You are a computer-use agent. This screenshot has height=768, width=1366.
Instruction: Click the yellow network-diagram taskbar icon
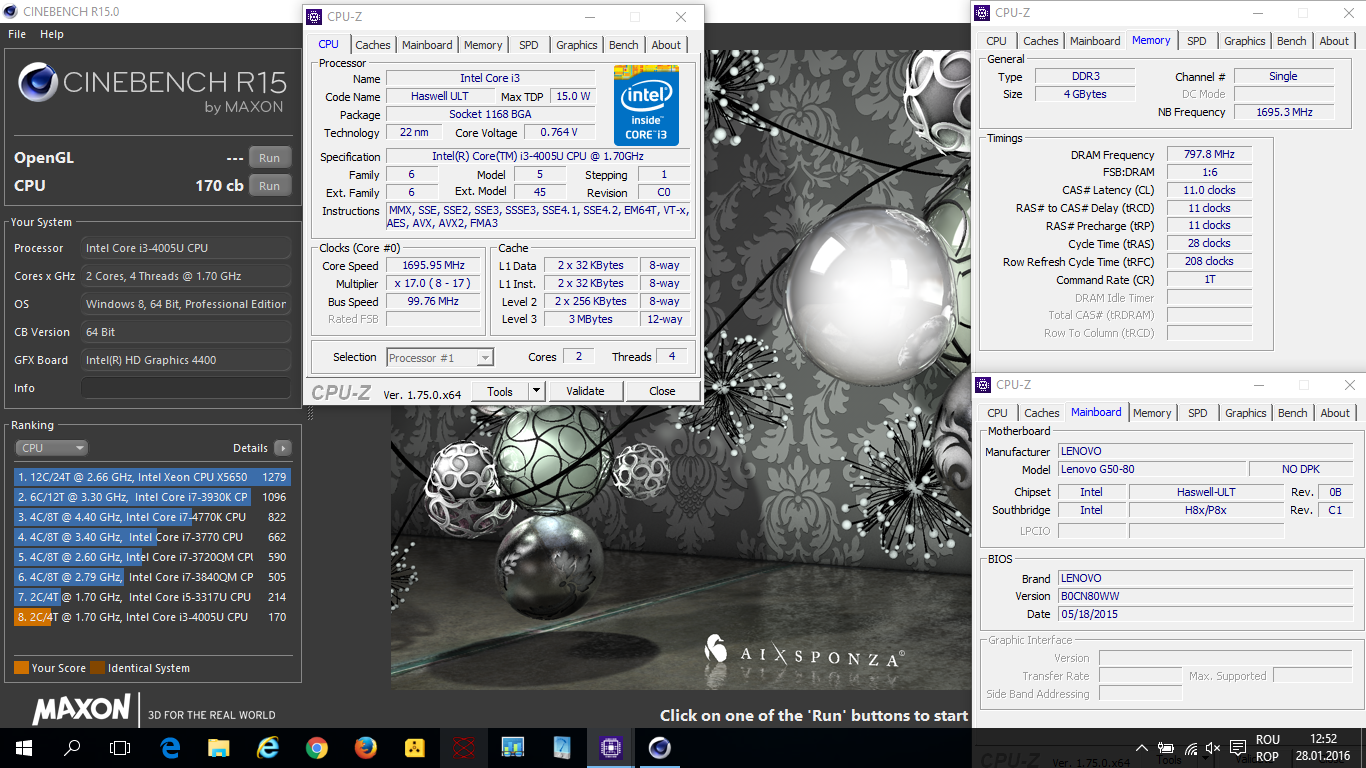click(414, 747)
